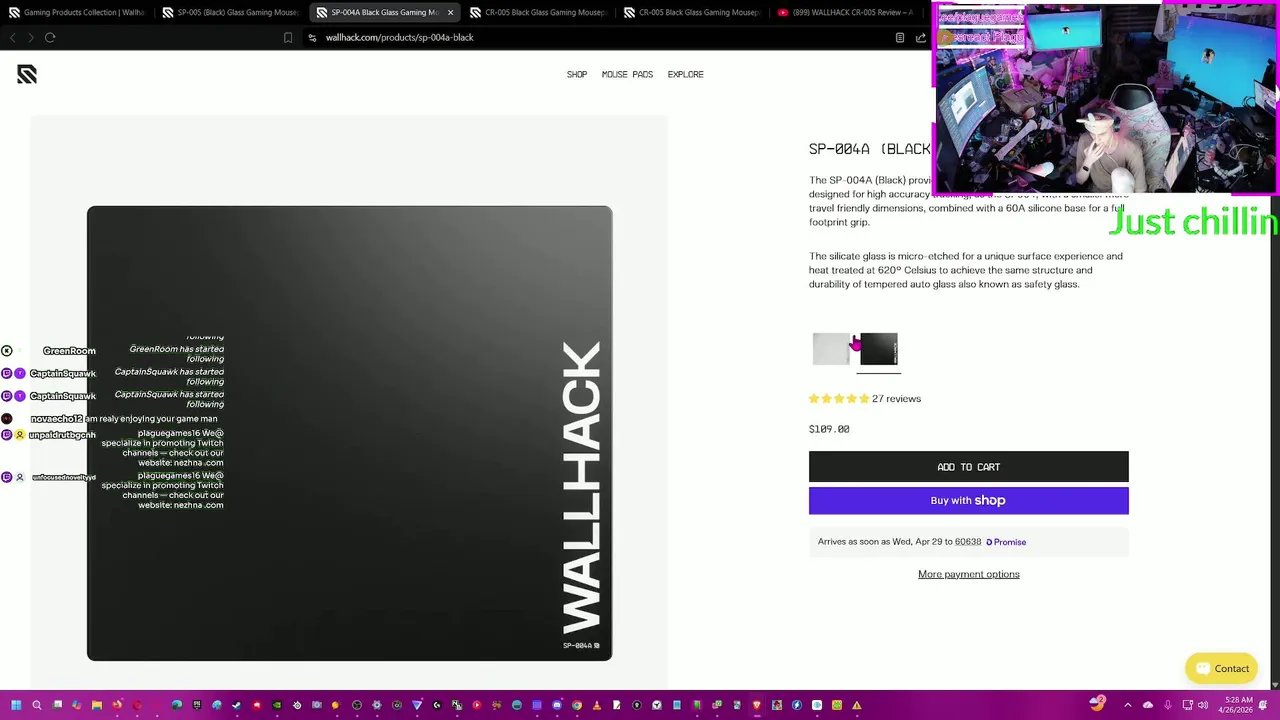Bookmark this page
This screenshot has height=720, width=1280.
pos(288,37)
